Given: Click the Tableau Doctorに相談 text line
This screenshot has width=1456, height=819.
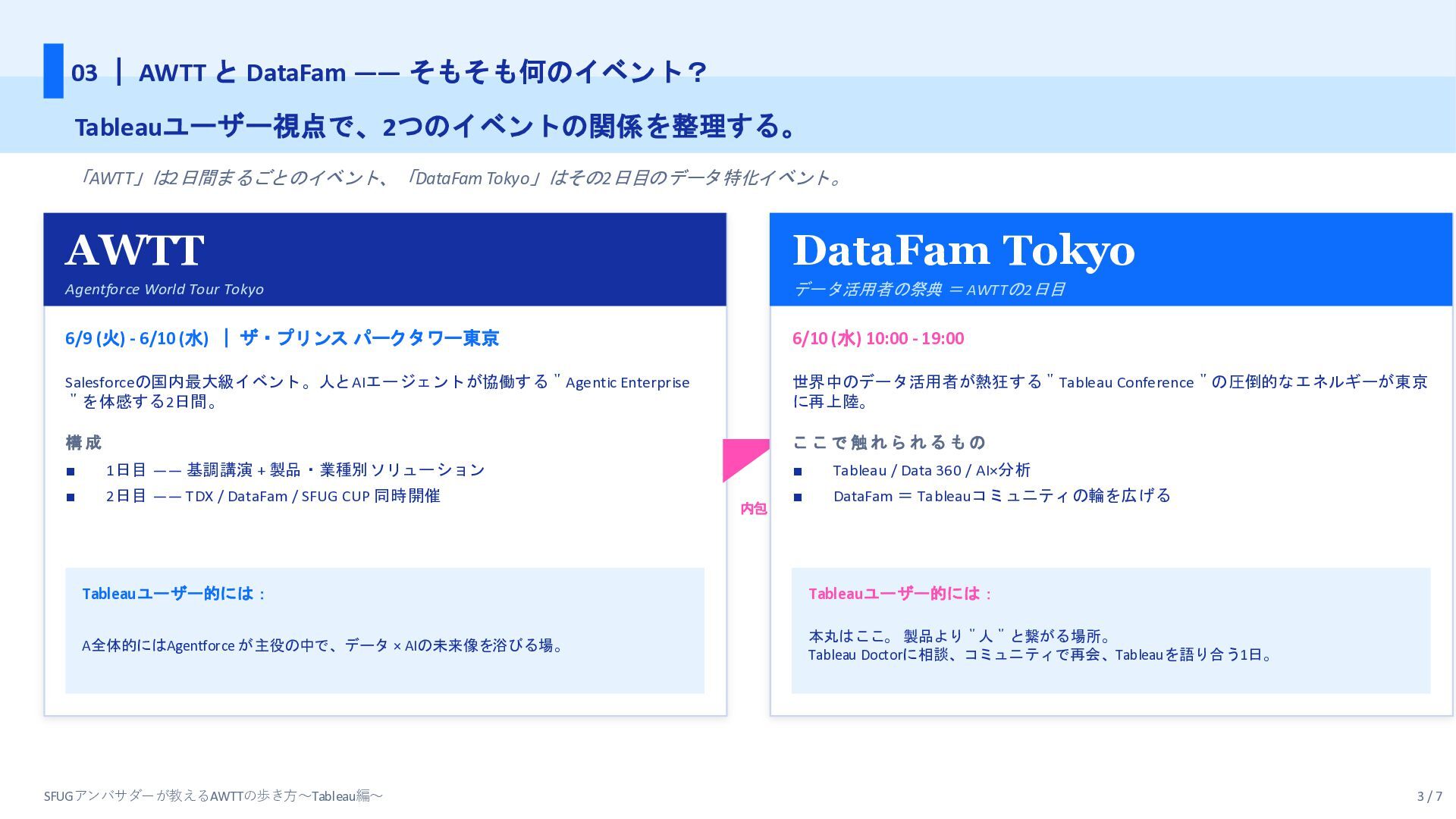Looking at the screenshot, I should pyautogui.click(x=1040, y=655).
